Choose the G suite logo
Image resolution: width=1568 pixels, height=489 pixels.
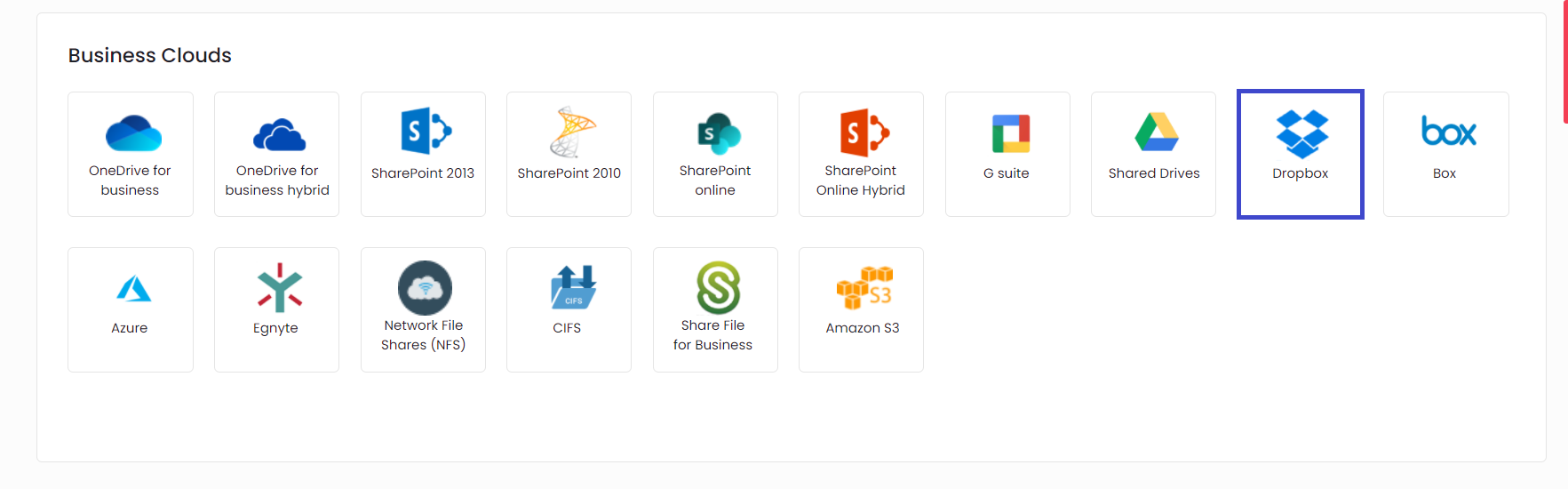[x=1011, y=133]
